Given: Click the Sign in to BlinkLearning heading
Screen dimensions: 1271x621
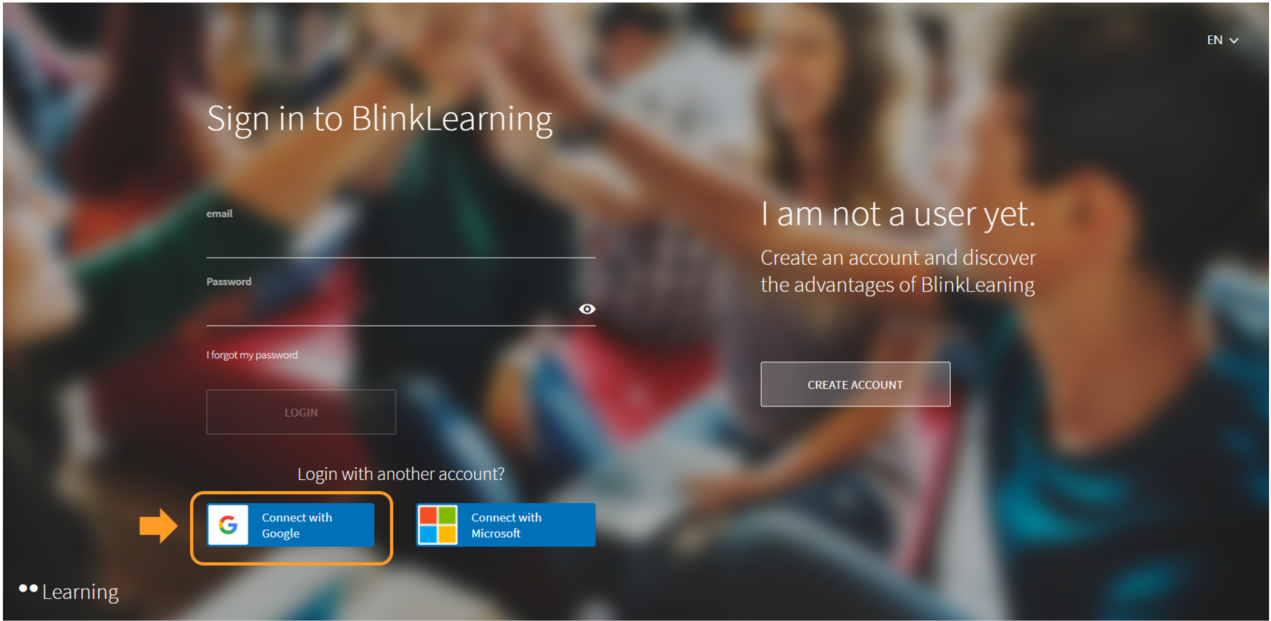Looking at the screenshot, I should [x=379, y=119].
